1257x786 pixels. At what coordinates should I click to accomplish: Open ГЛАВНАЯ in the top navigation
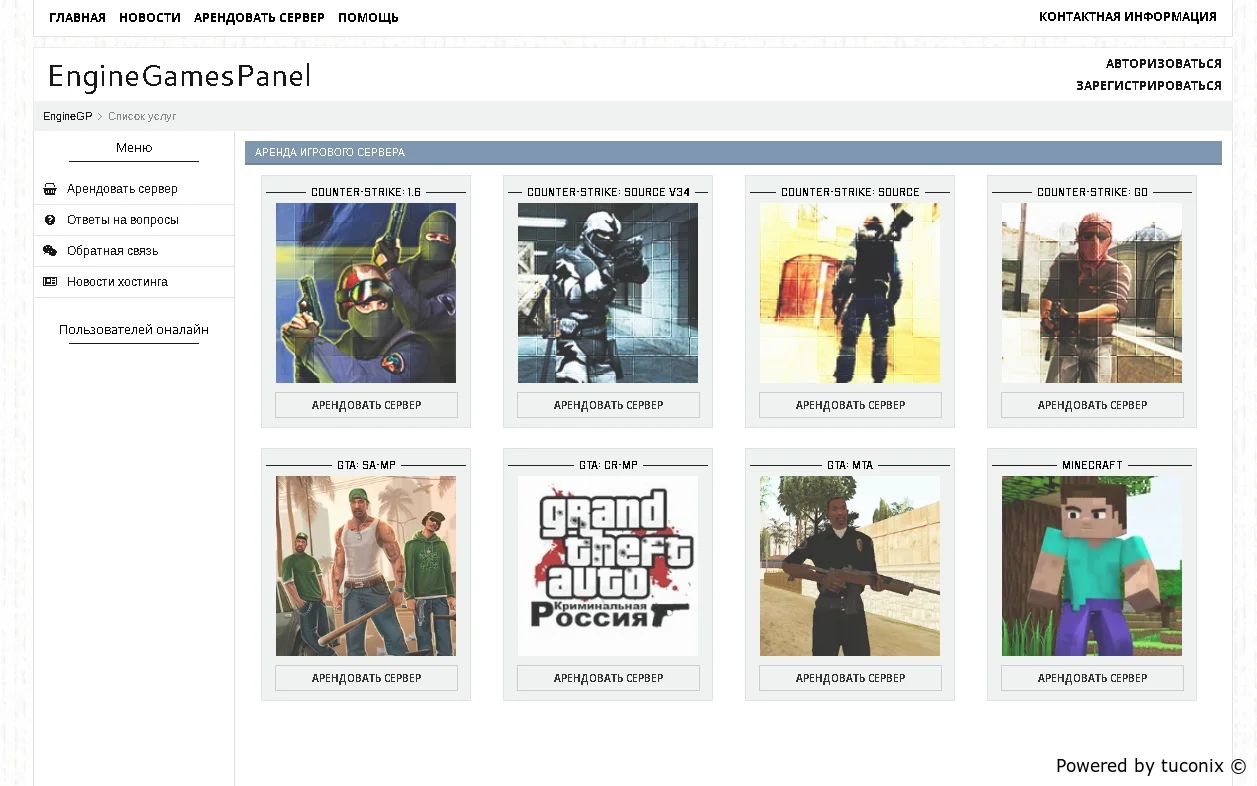[x=77, y=17]
